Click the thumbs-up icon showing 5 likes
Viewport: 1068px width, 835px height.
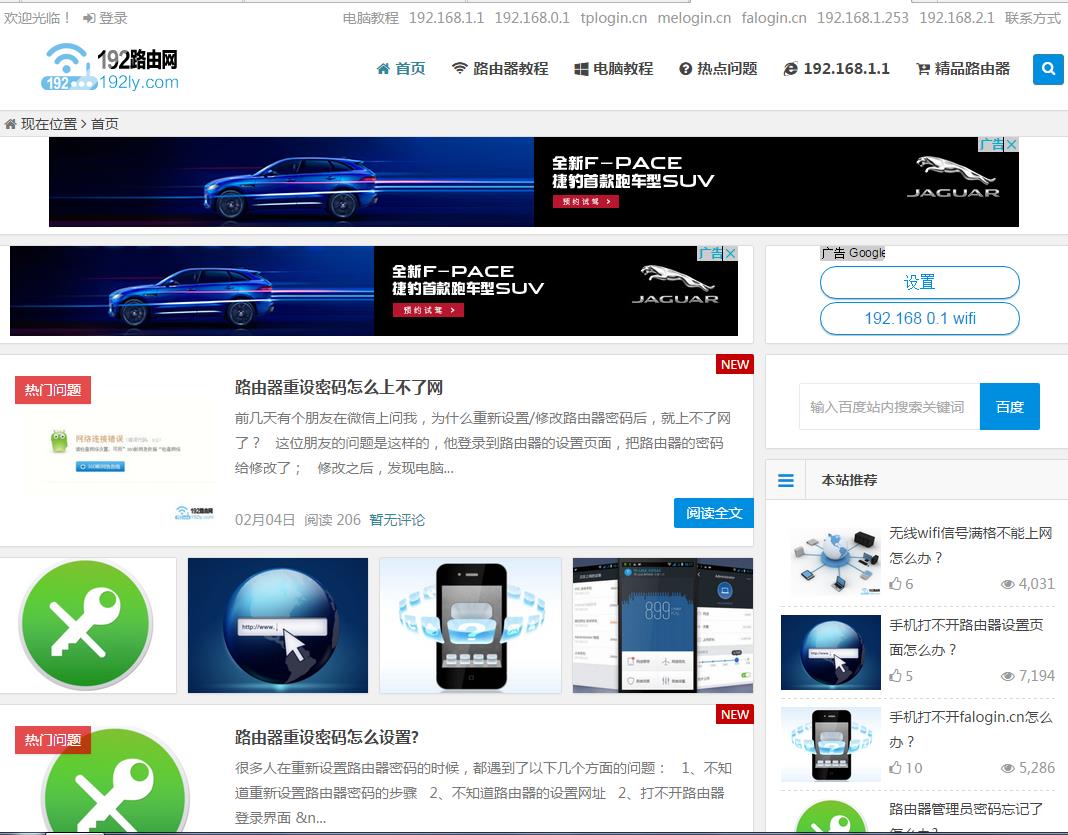895,676
